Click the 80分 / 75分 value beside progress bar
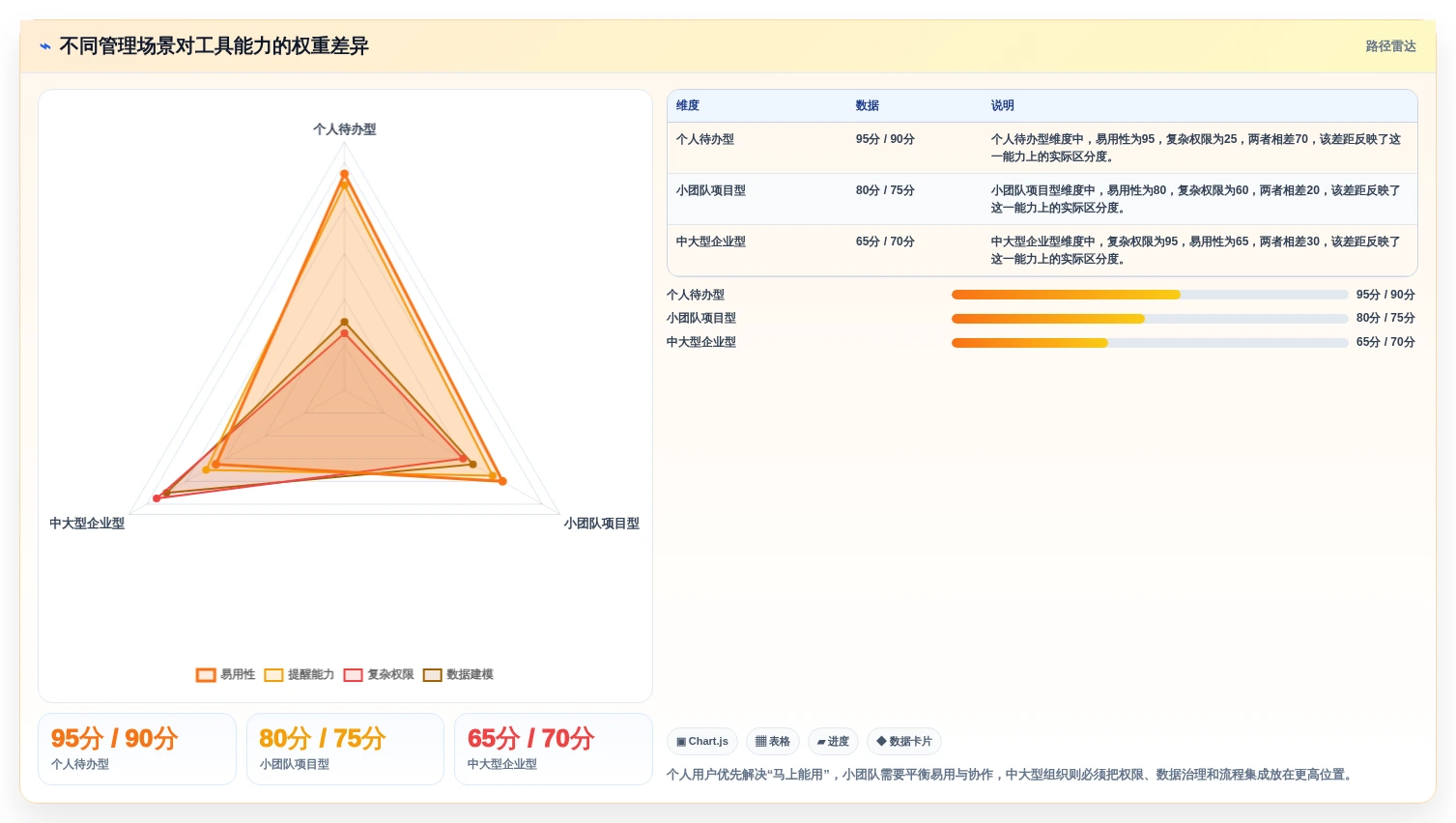This screenshot has width=1456, height=823. point(1385,318)
